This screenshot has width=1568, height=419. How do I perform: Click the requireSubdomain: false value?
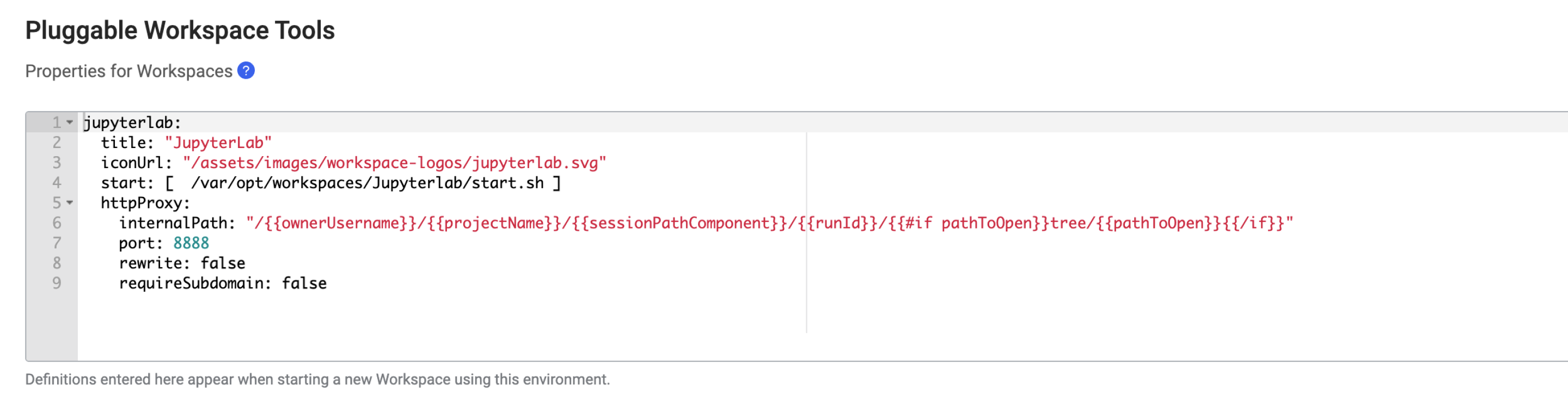(x=304, y=283)
